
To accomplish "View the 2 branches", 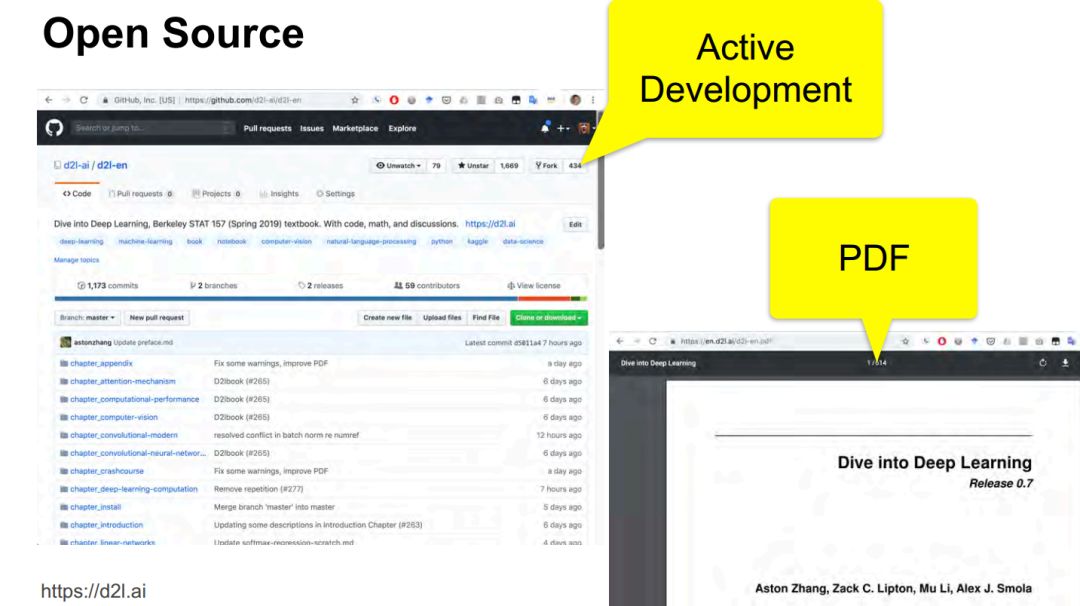I will pyautogui.click(x=214, y=285).
